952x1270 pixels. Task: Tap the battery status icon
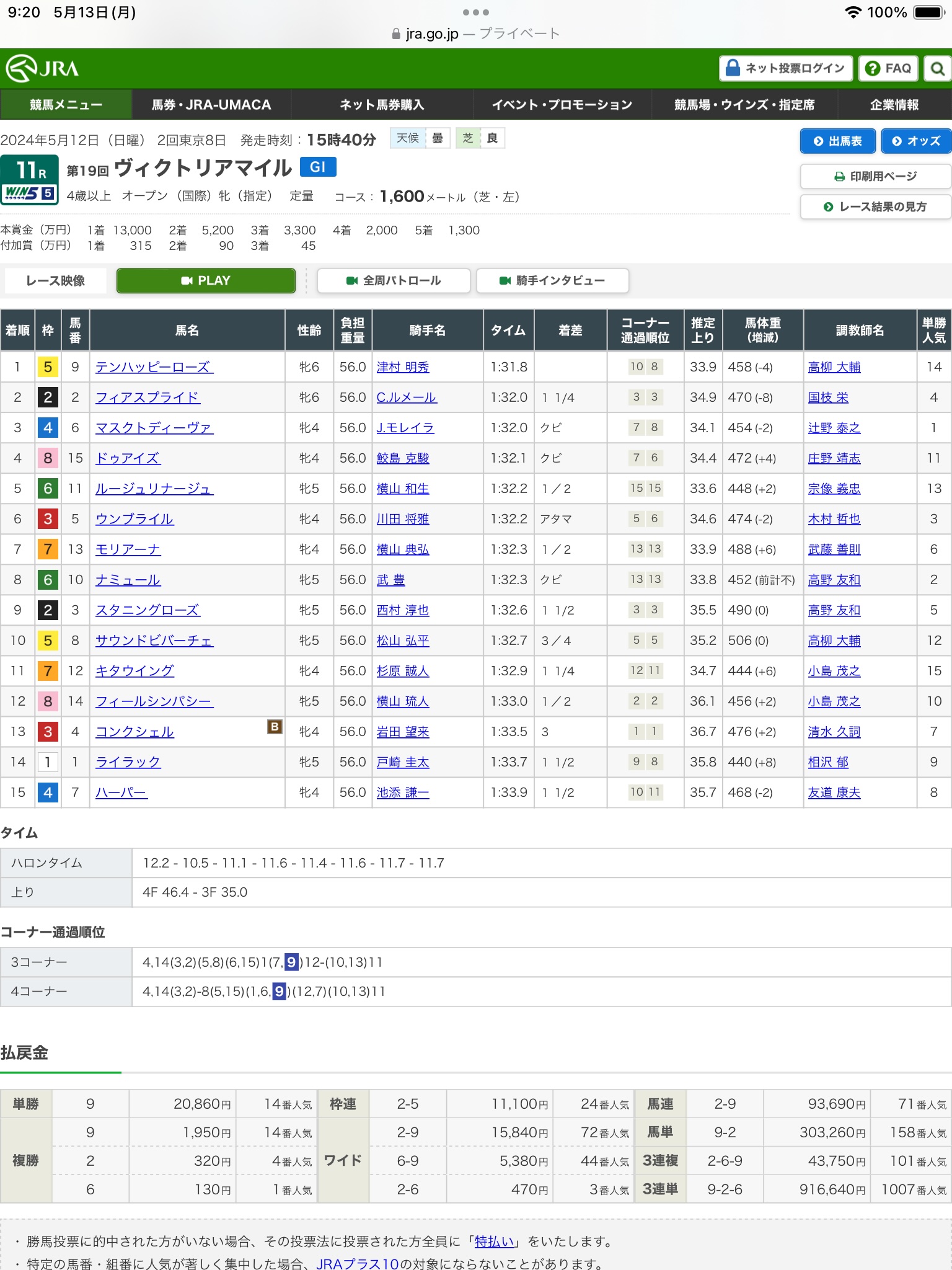pyautogui.click(x=929, y=12)
